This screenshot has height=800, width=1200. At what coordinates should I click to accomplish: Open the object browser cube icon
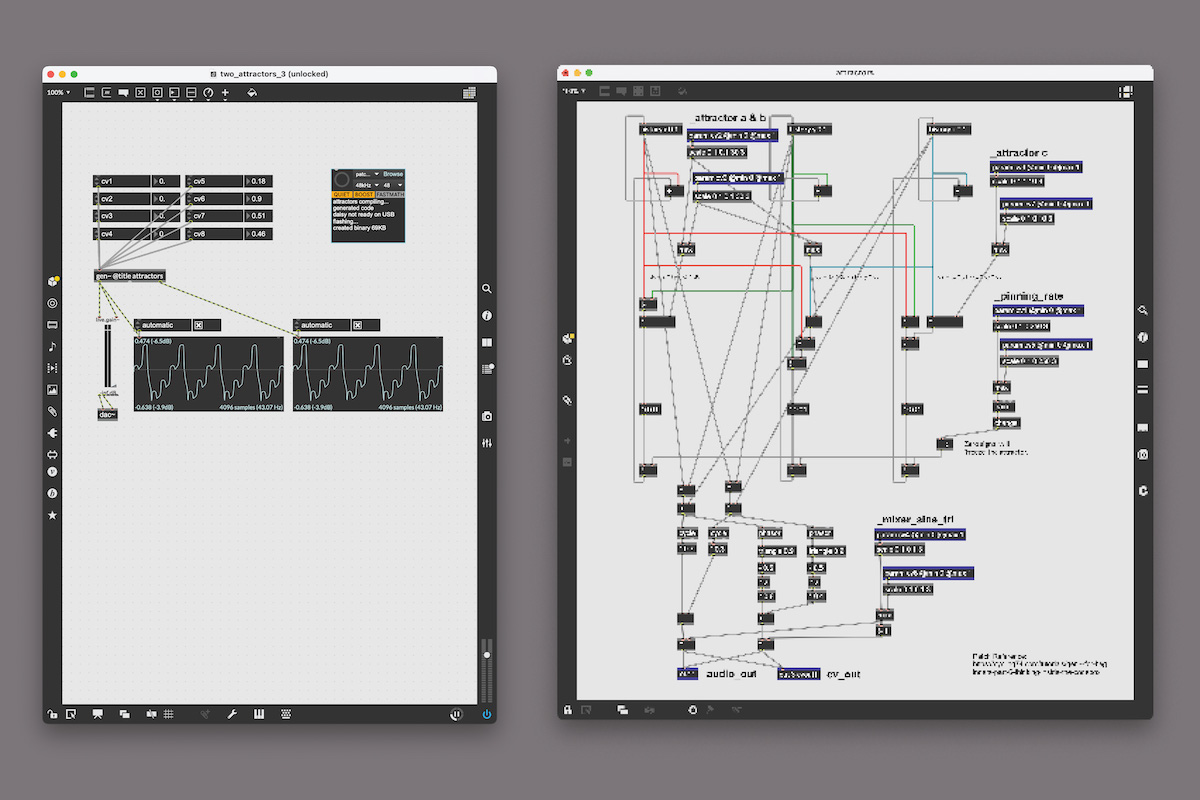(x=52, y=282)
